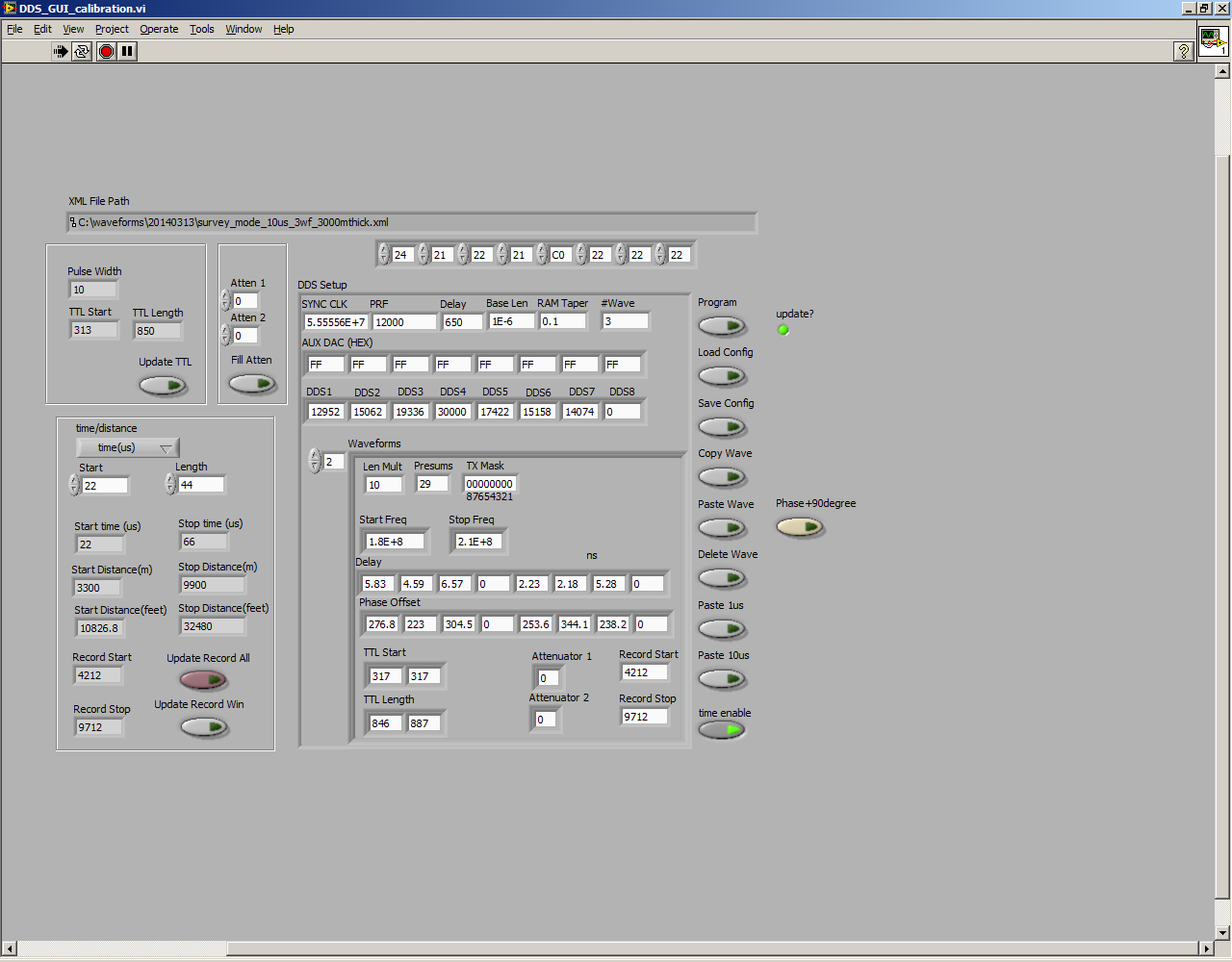The image size is (1232, 962).
Task: Click the Save Config button
Action: tap(722, 427)
